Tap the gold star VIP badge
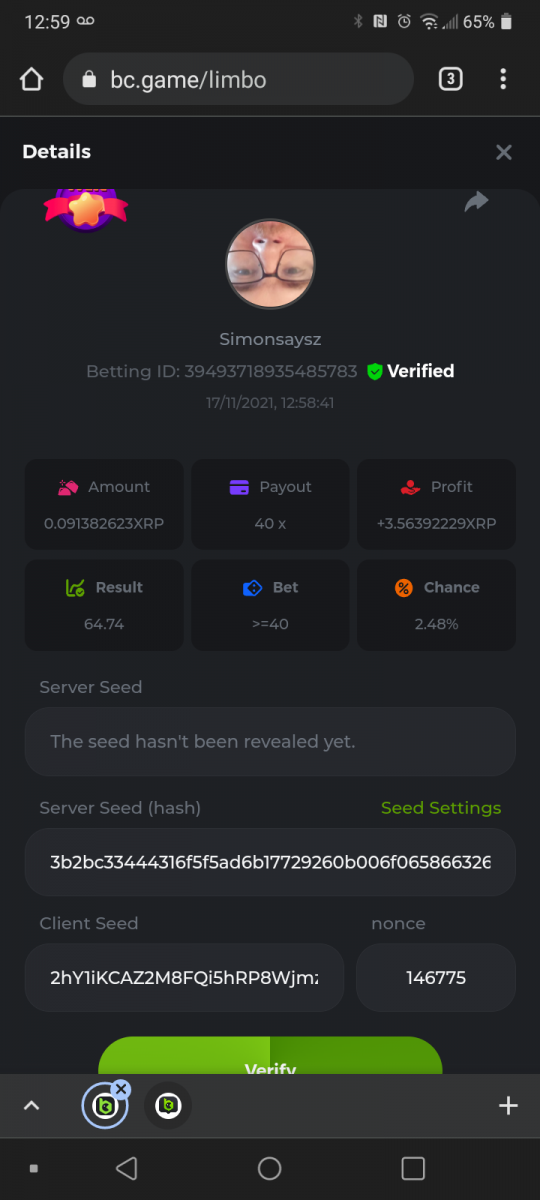This screenshot has width=540, height=1200. pos(86,208)
